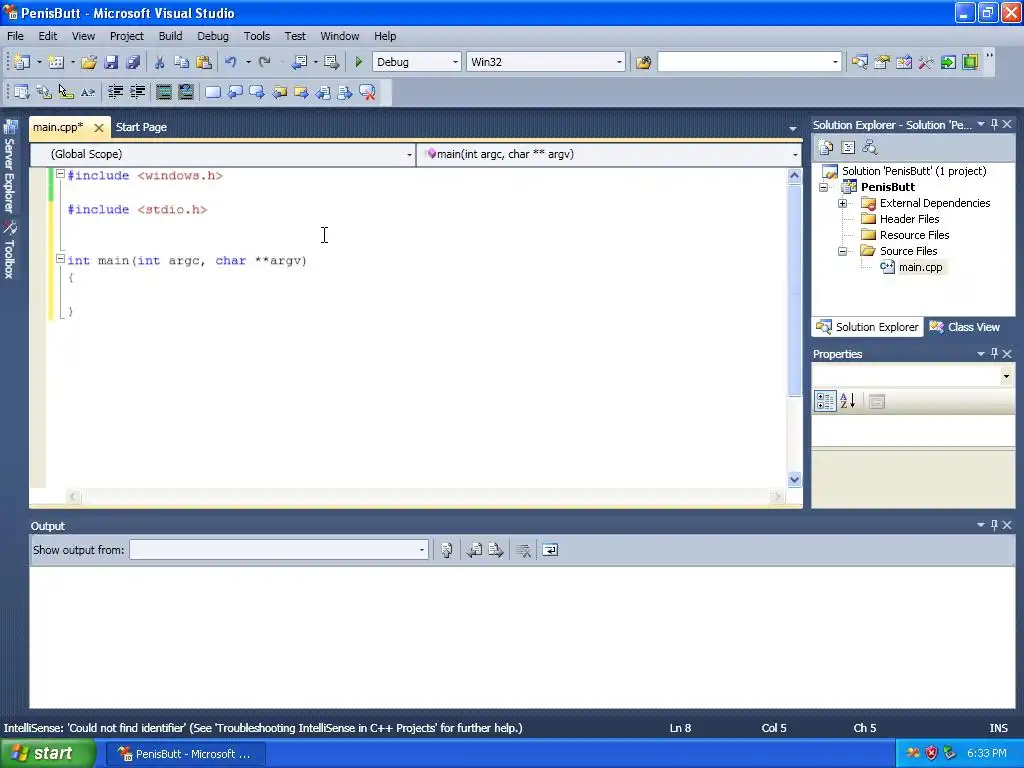Screen dimensions: 1024x768
Task: Click the Redo arrow icon
Action: click(264, 62)
